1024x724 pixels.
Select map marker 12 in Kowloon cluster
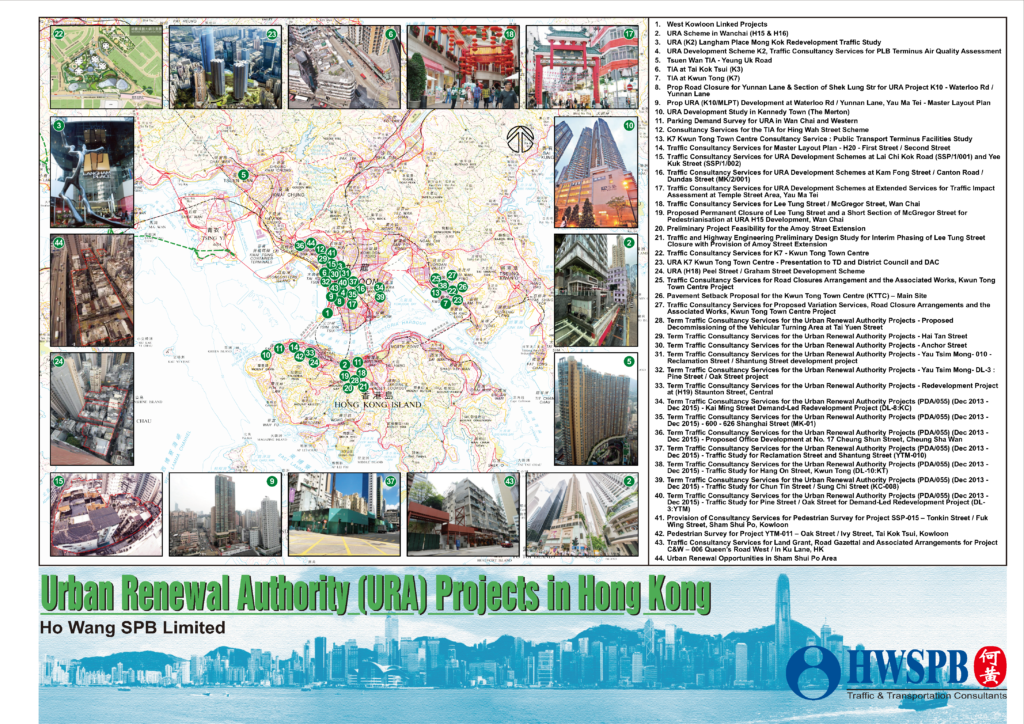coord(321,249)
